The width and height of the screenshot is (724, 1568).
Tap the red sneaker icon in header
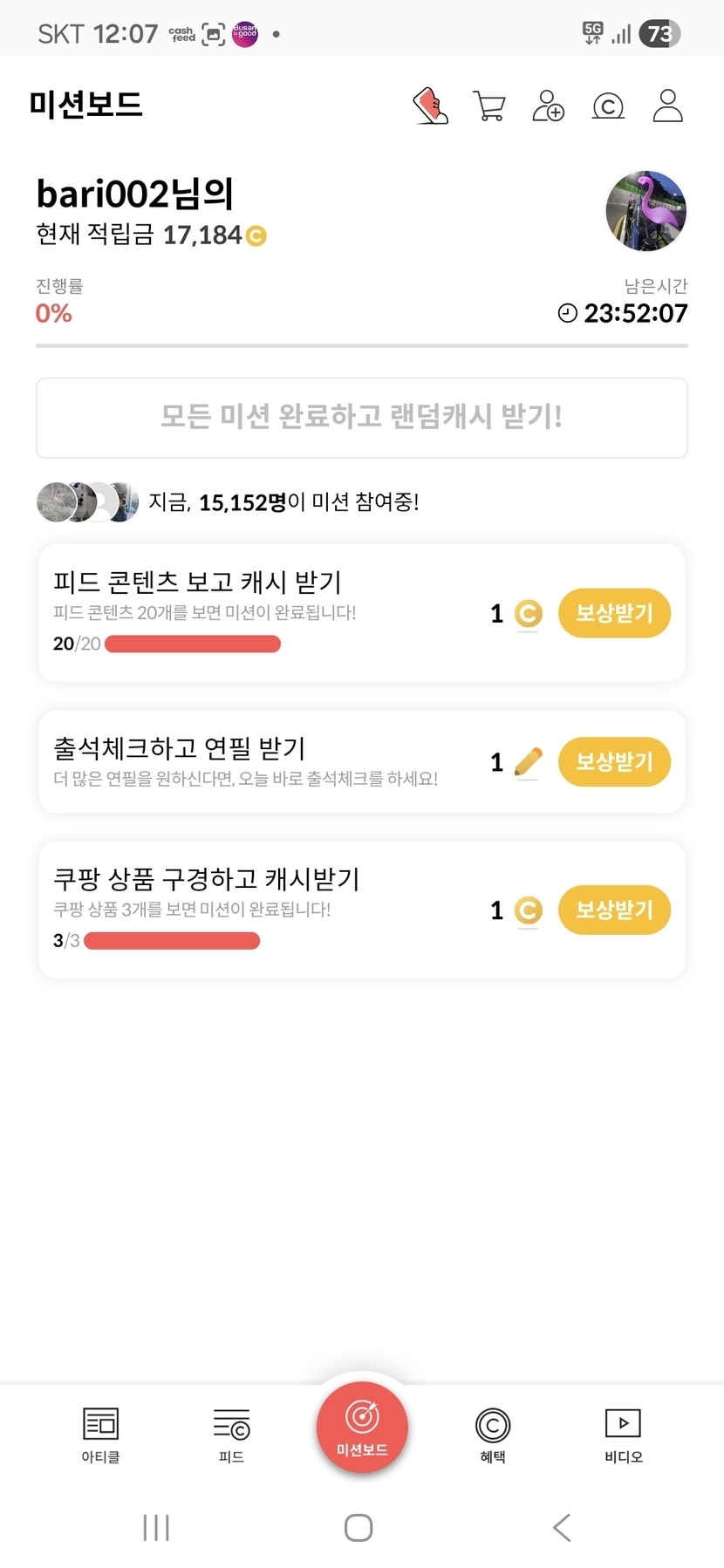coord(430,106)
